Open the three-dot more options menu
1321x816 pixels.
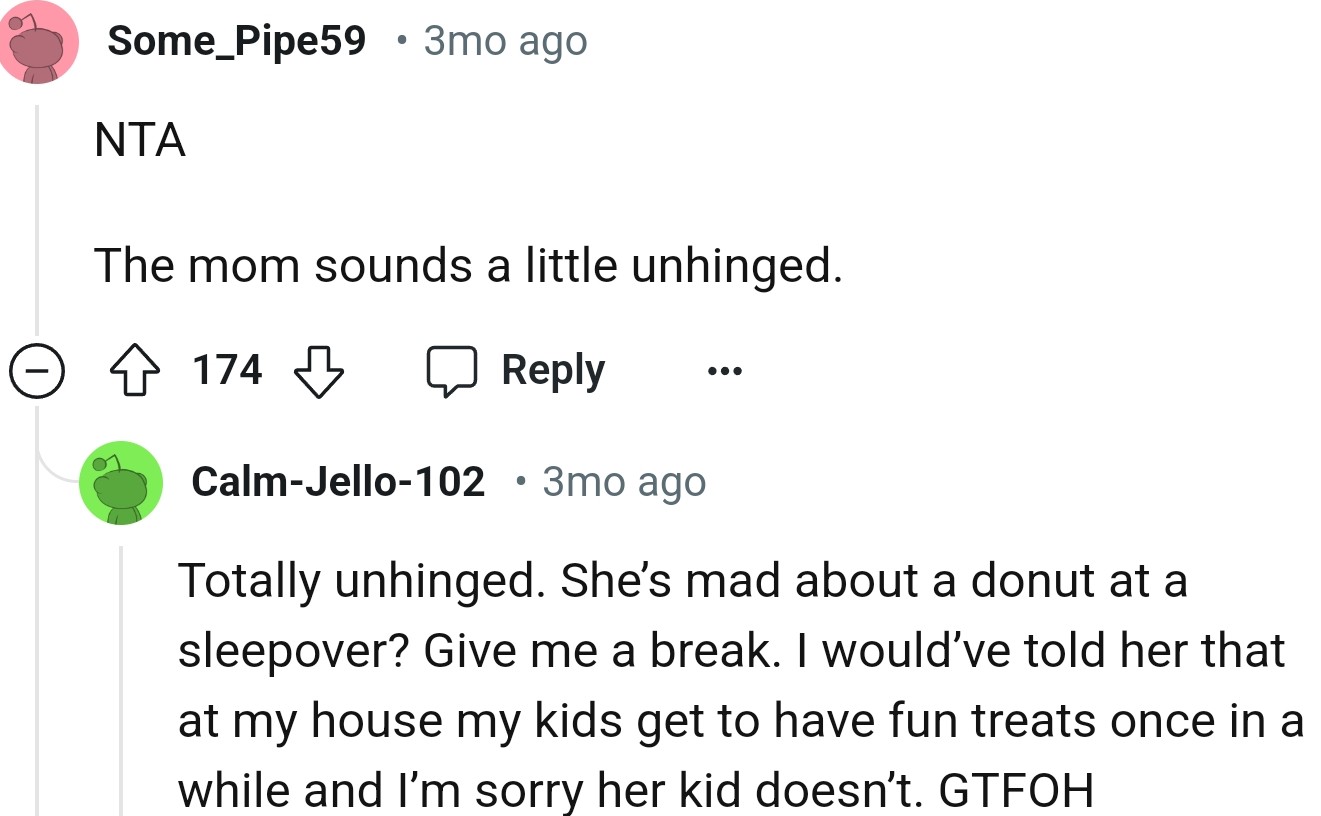[x=724, y=371]
